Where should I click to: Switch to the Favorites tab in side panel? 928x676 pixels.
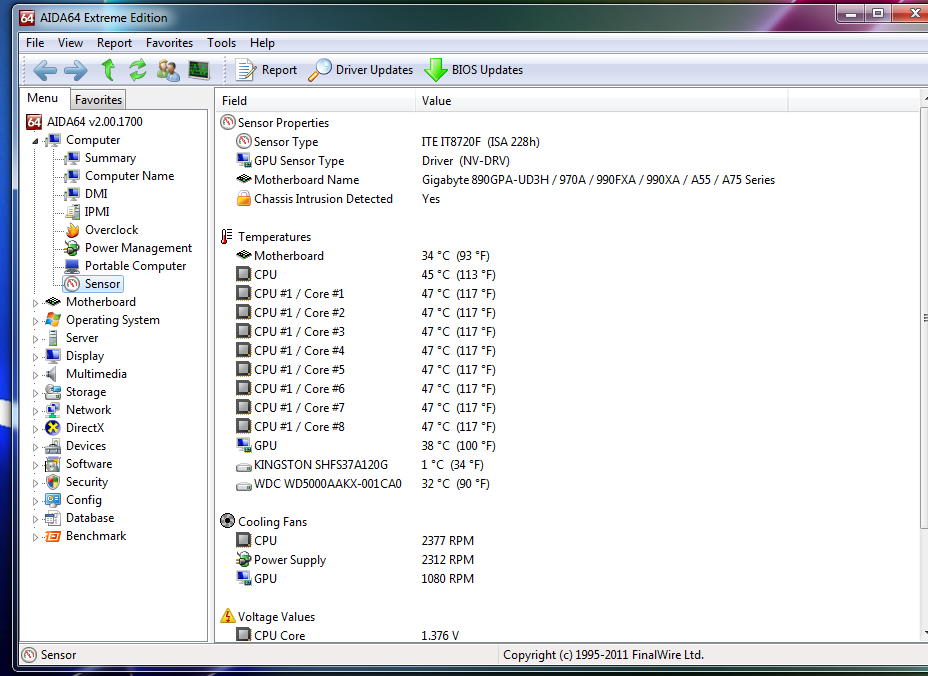98,99
